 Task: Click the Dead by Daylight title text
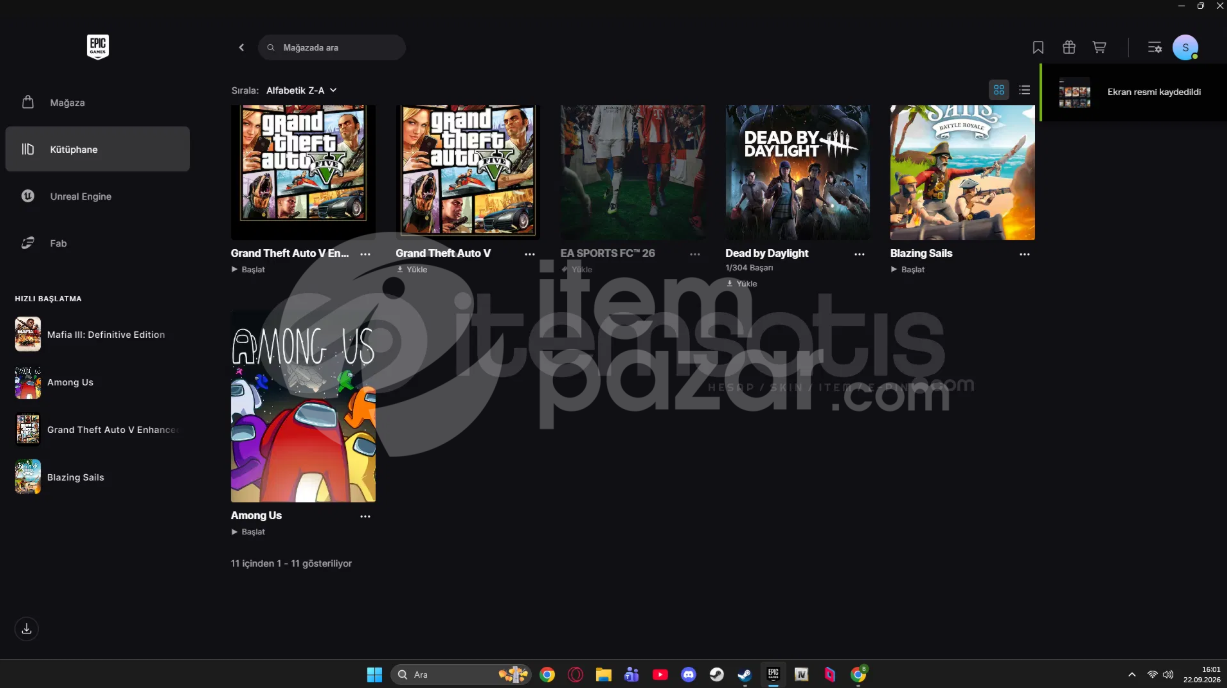coord(767,253)
